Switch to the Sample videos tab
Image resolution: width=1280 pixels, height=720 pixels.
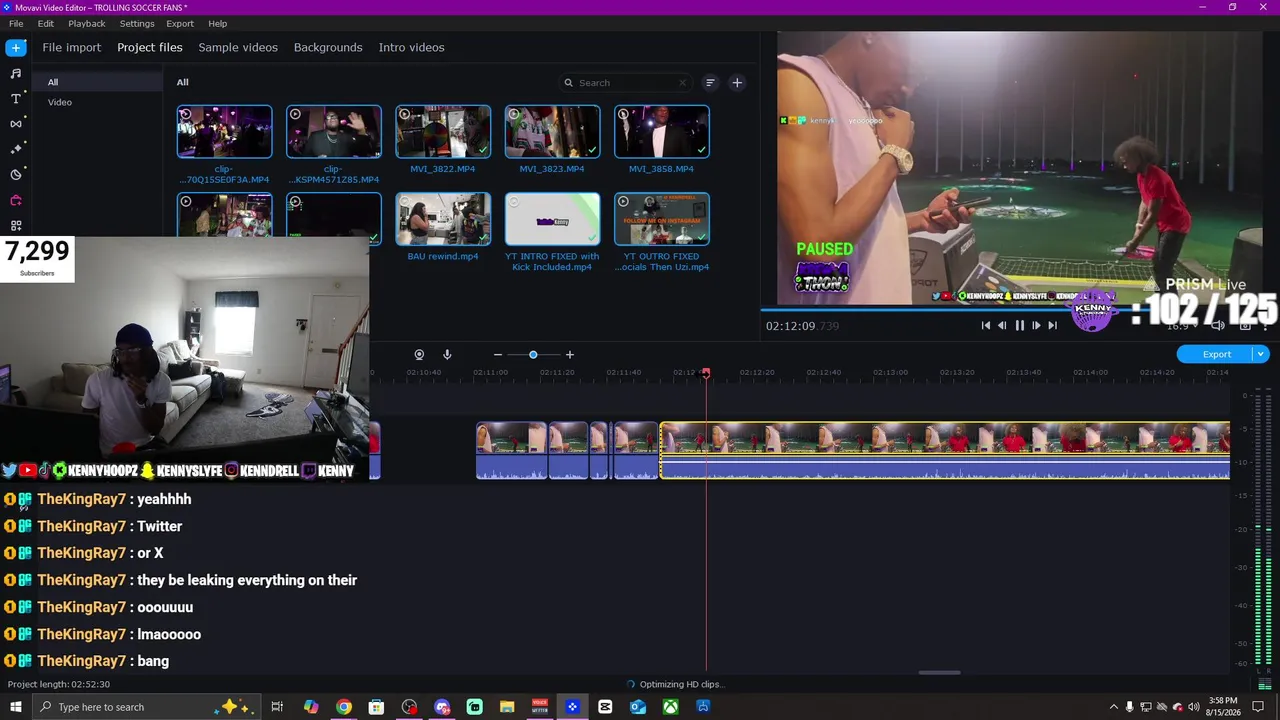coord(238,47)
